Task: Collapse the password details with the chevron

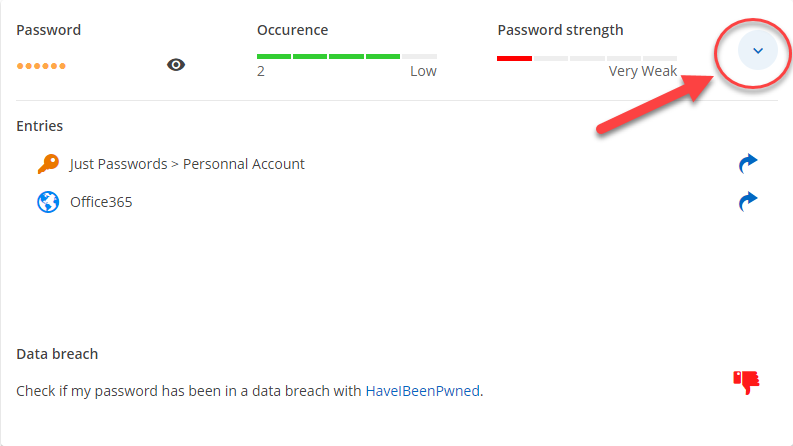Action: pos(757,50)
